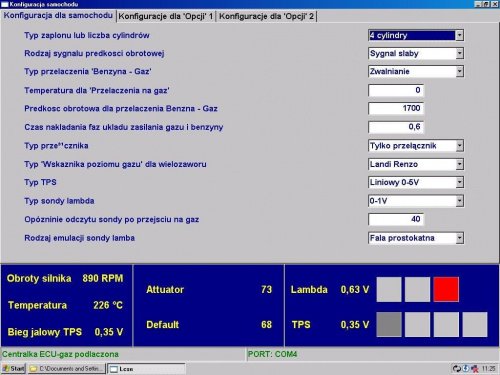This screenshot has width=500, height=375.
Task: Select the 'Lcan' taskbar window button
Action: tap(146, 368)
